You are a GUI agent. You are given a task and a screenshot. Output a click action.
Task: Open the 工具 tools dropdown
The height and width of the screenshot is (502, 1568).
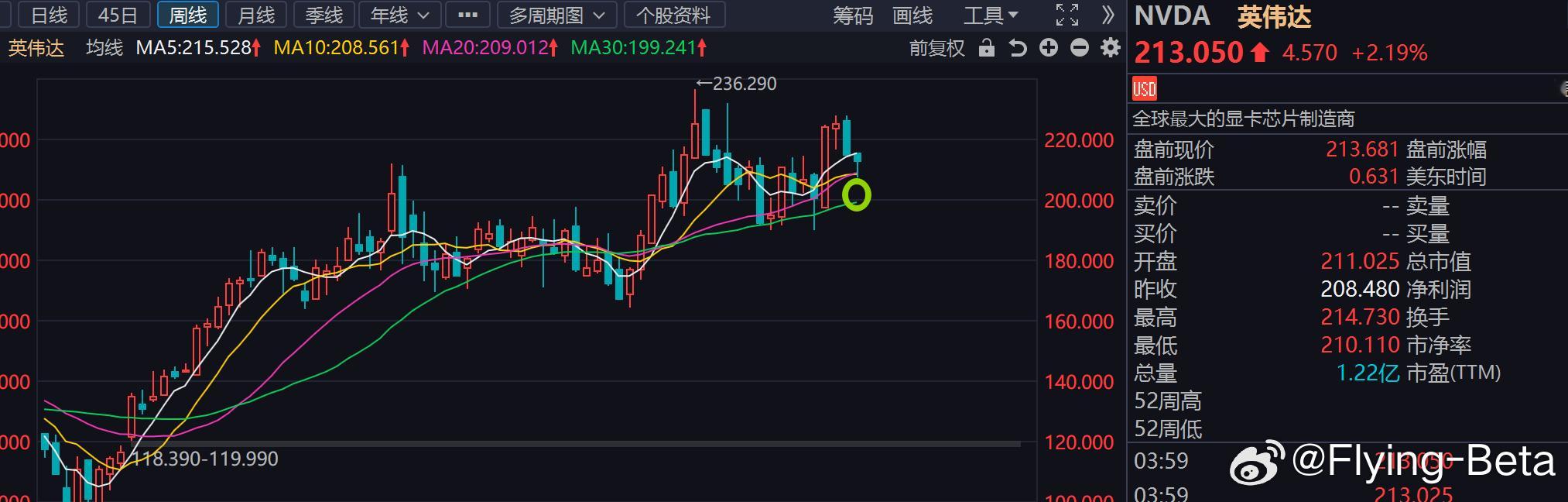coord(991,15)
